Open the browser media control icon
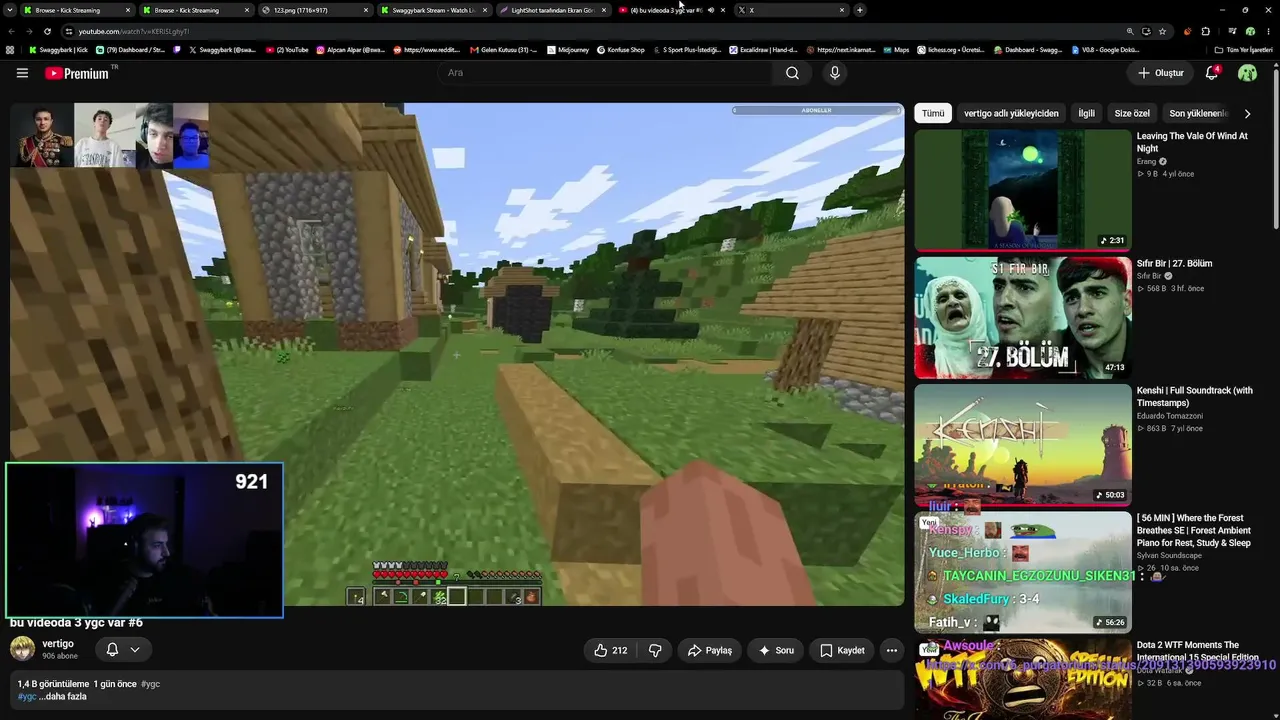This screenshot has width=1280, height=720. coord(1233,31)
